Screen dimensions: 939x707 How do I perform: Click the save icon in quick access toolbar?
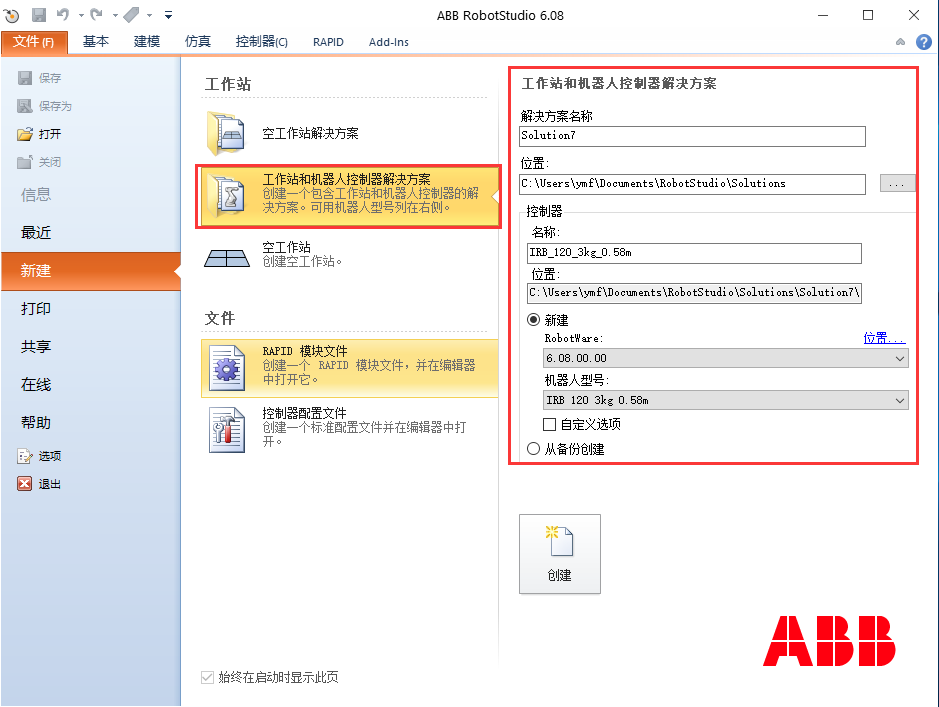(x=39, y=15)
